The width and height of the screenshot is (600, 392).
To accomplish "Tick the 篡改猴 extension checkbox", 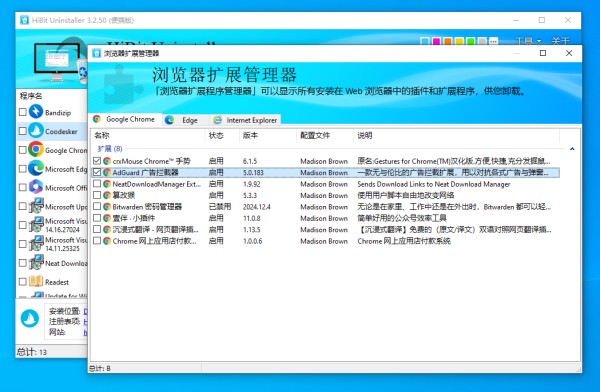I will [x=97, y=195].
